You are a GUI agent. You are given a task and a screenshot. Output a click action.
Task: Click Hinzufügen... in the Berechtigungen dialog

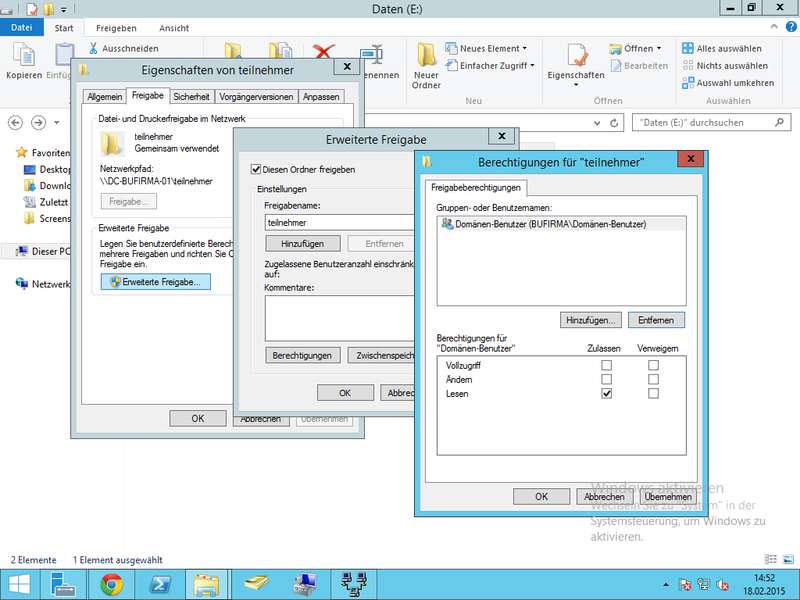point(590,320)
